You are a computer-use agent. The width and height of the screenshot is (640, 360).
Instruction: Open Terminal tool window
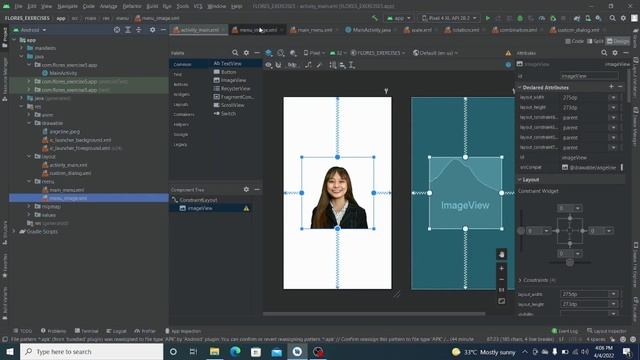coord(87,331)
